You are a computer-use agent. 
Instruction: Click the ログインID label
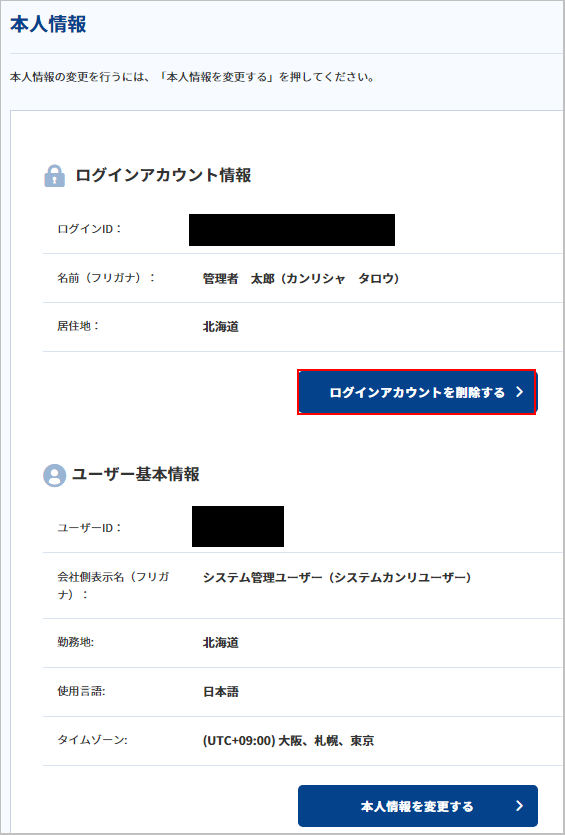point(89,230)
